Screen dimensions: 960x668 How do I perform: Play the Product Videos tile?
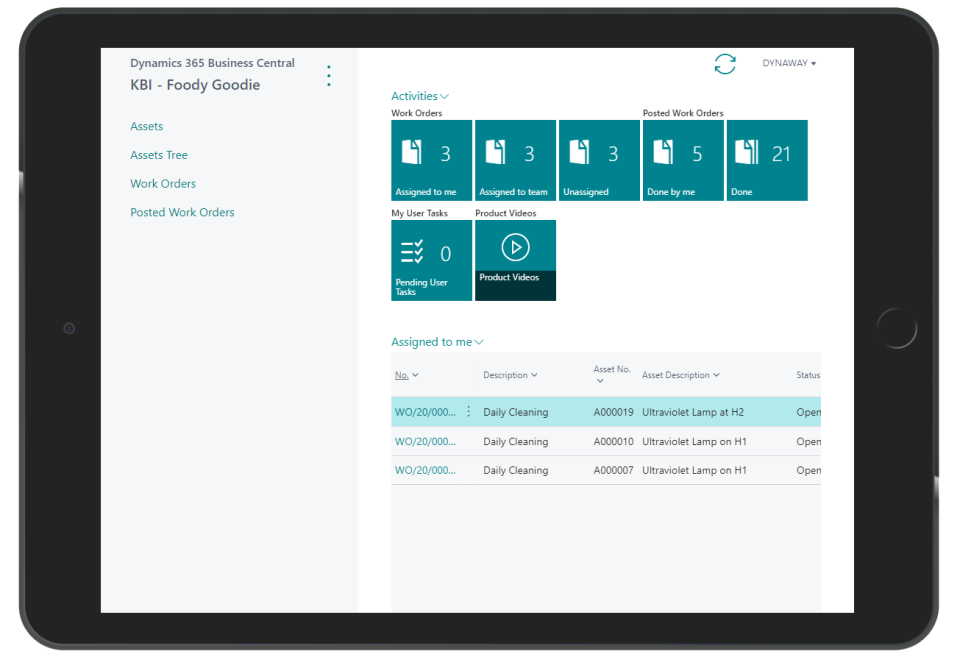pos(515,247)
